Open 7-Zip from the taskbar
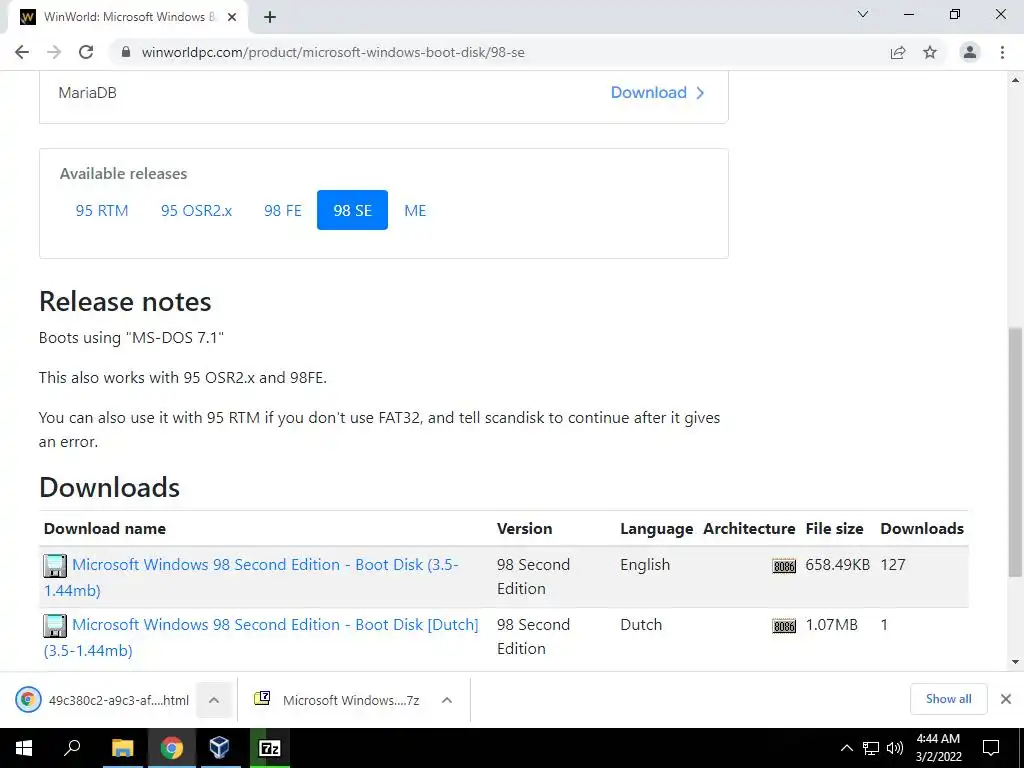Image resolution: width=1024 pixels, height=768 pixels. click(270, 748)
